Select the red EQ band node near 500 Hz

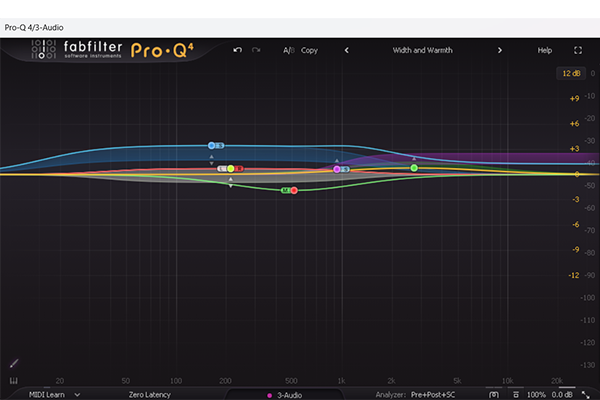[294, 190]
